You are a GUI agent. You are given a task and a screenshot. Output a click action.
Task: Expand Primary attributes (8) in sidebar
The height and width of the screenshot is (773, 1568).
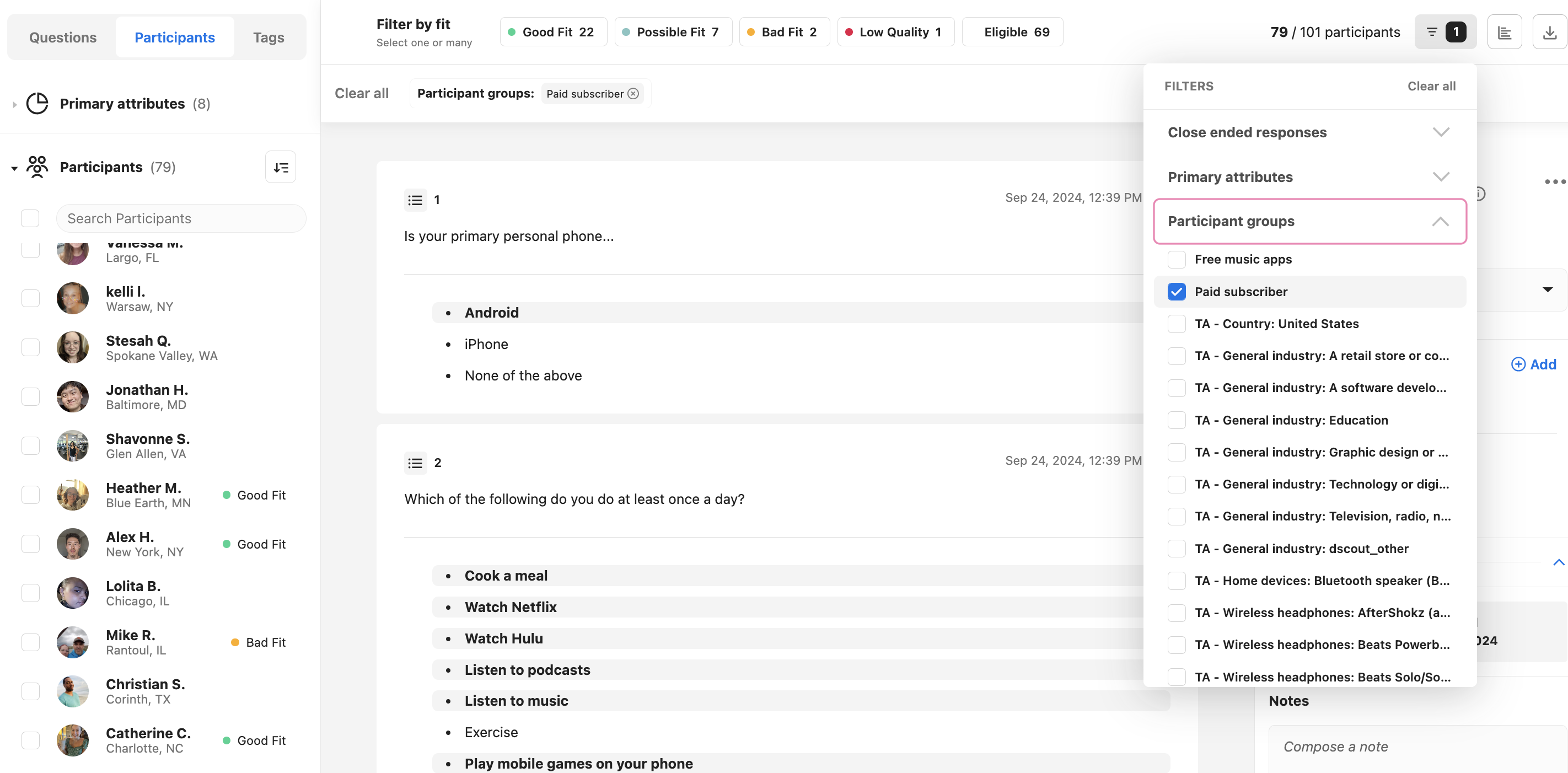(x=14, y=104)
